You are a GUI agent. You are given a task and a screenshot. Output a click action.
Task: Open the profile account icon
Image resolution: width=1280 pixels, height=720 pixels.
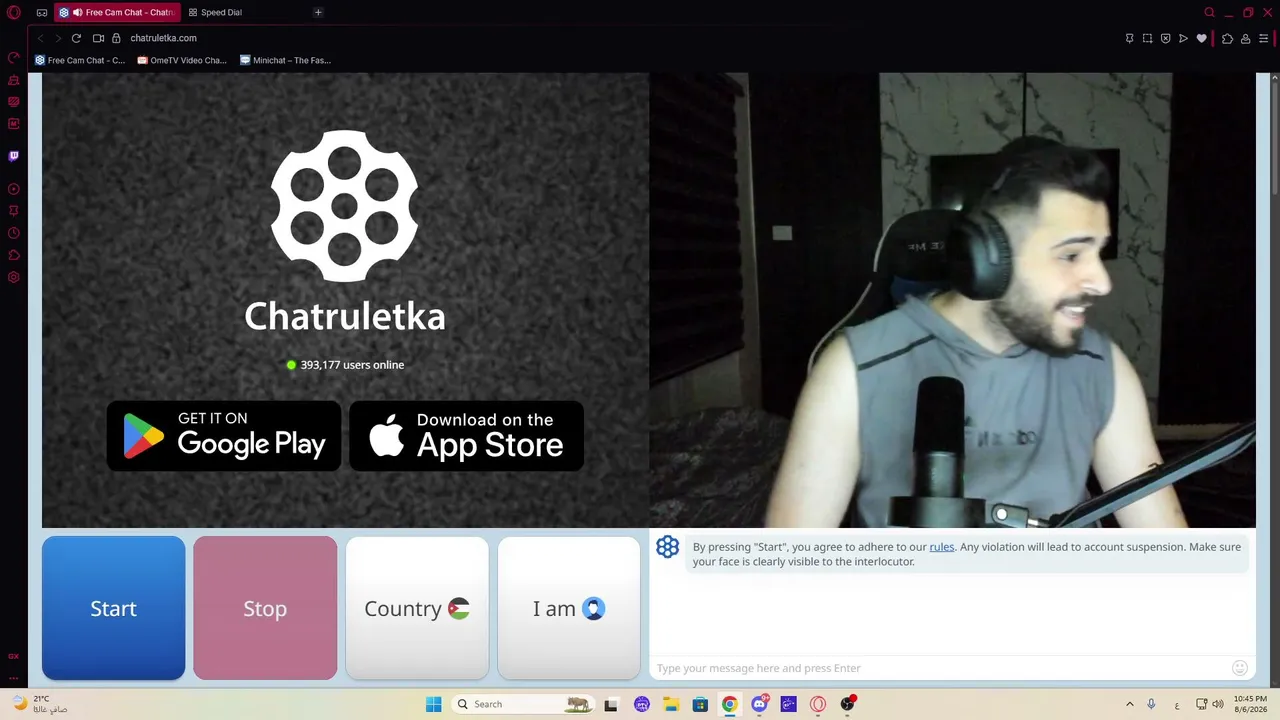(x=1245, y=38)
